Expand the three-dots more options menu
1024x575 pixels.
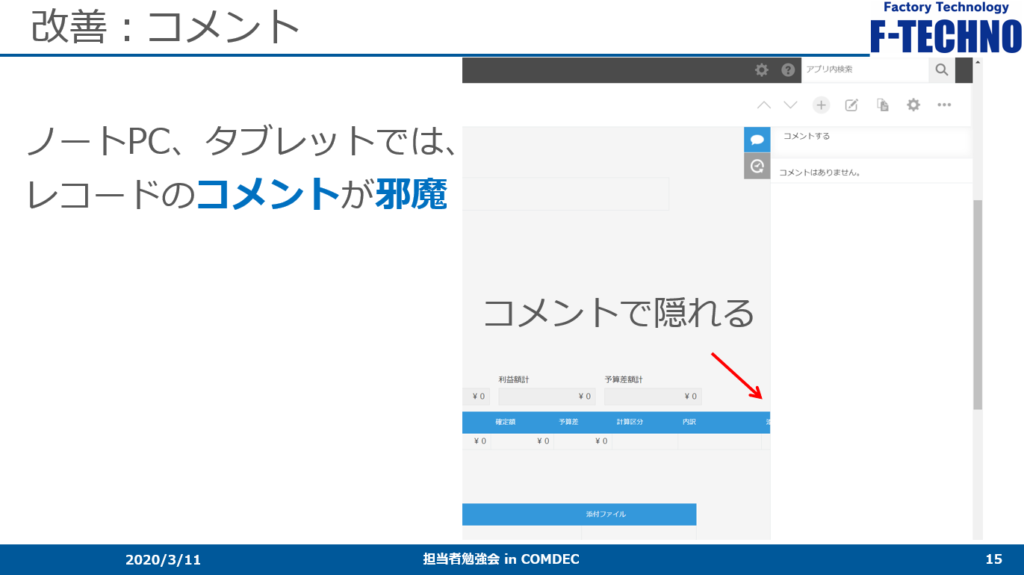944,105
